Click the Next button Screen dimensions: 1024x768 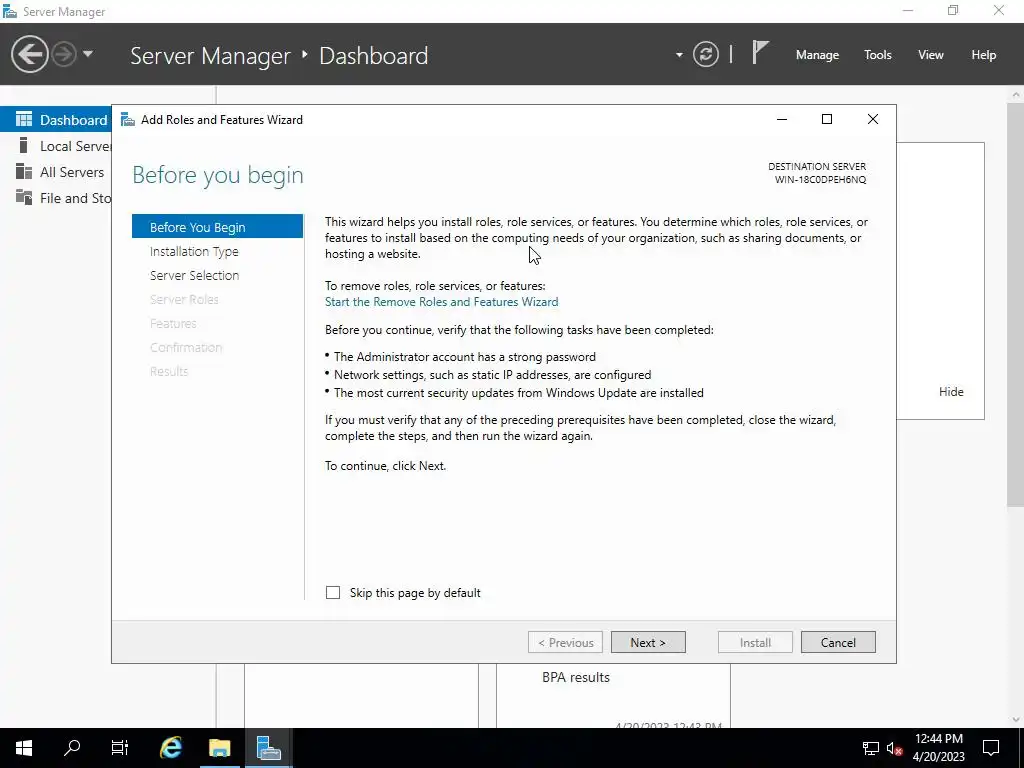click(x=648, y=642)
